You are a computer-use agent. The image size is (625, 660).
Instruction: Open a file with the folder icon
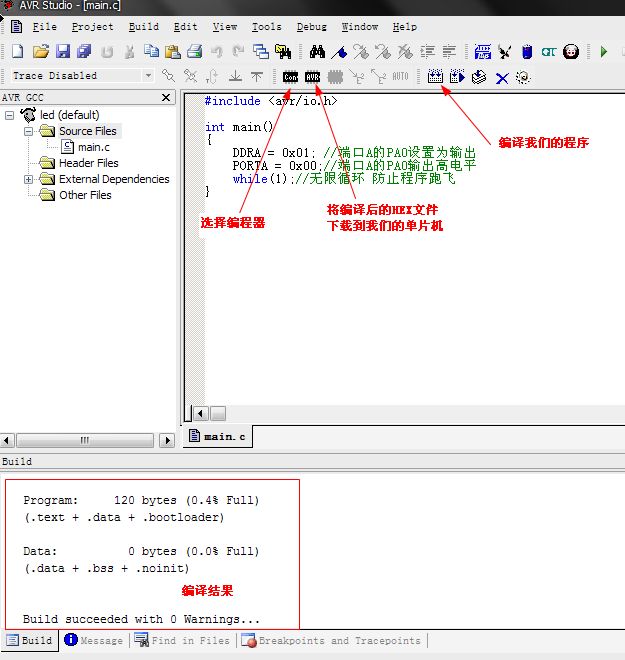(x=41, y=51)
